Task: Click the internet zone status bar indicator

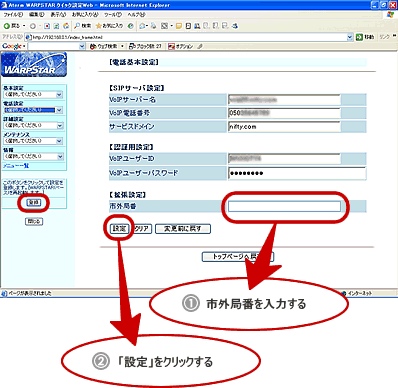Action: click(x=357, y=293)
